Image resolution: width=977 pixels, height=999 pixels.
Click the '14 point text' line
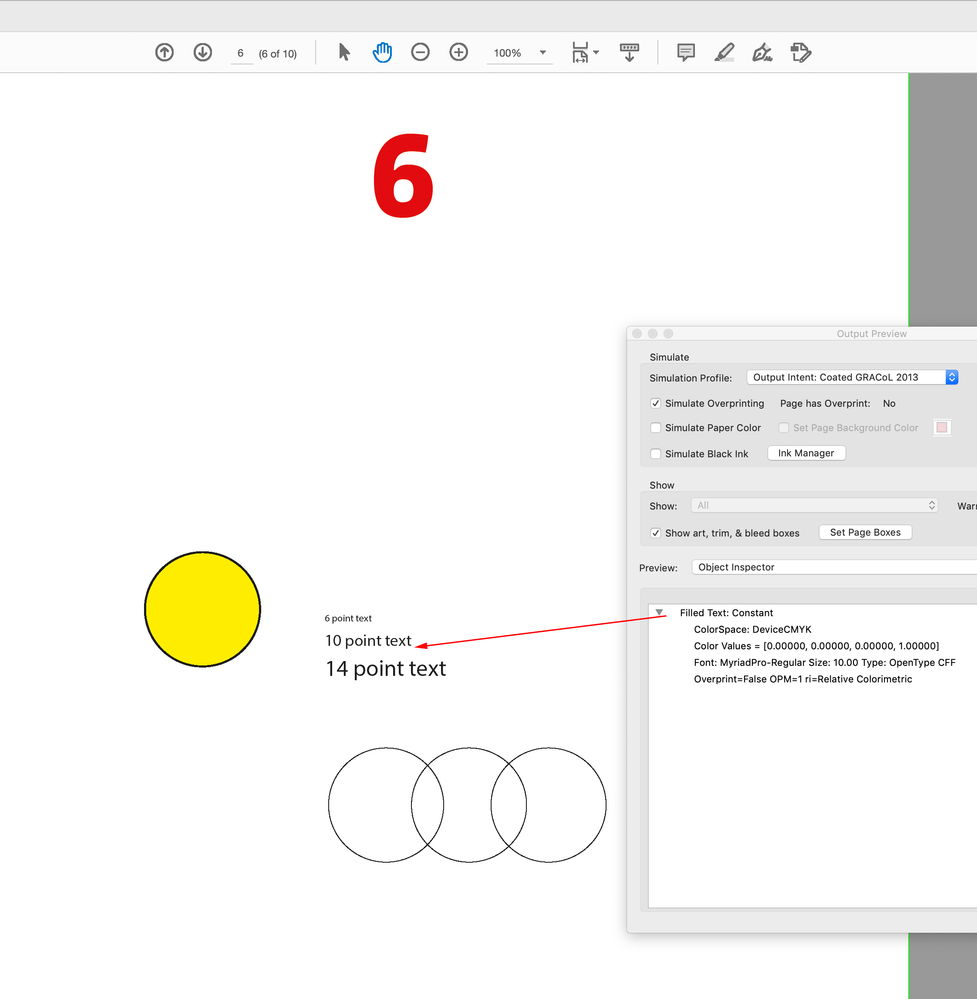click(386, 669)
